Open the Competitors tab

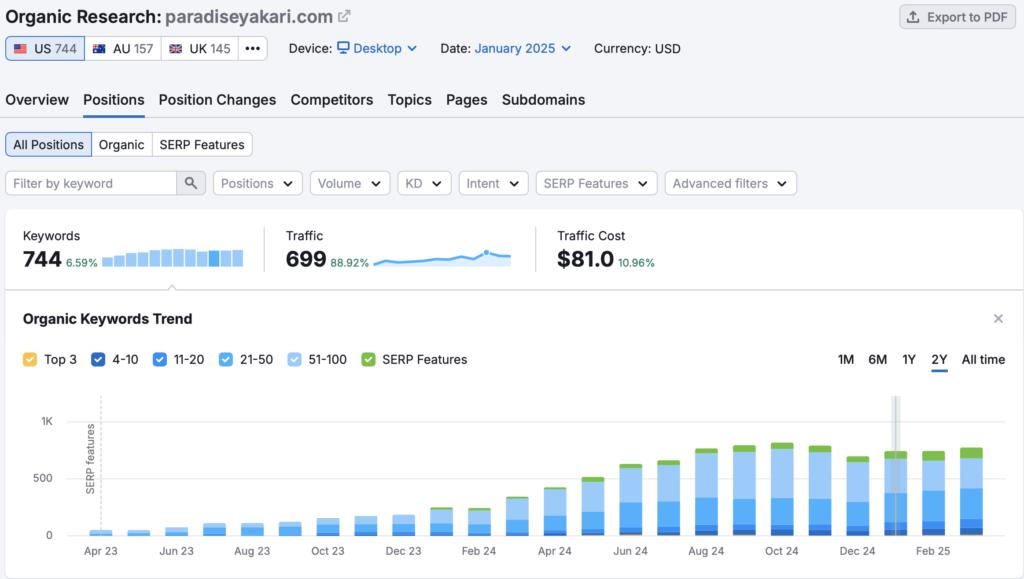click(331, 100)
